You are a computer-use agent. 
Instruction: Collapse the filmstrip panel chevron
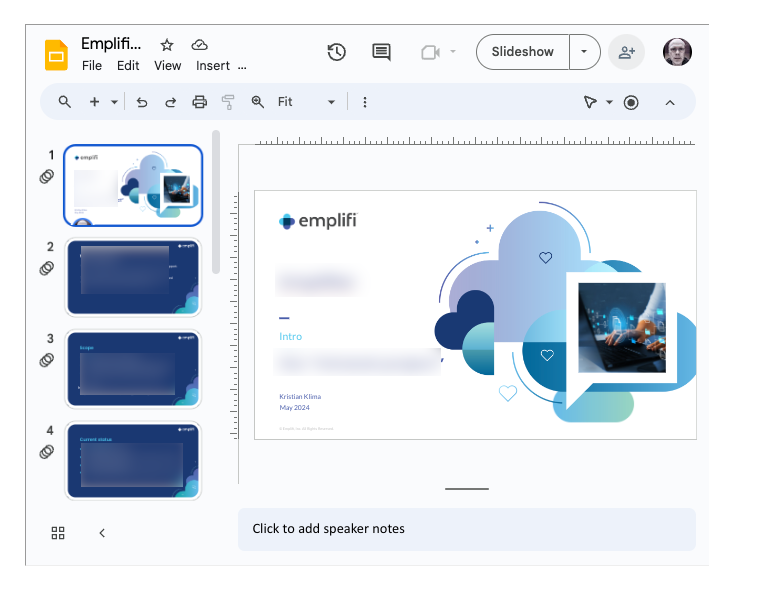coord(102,533)
